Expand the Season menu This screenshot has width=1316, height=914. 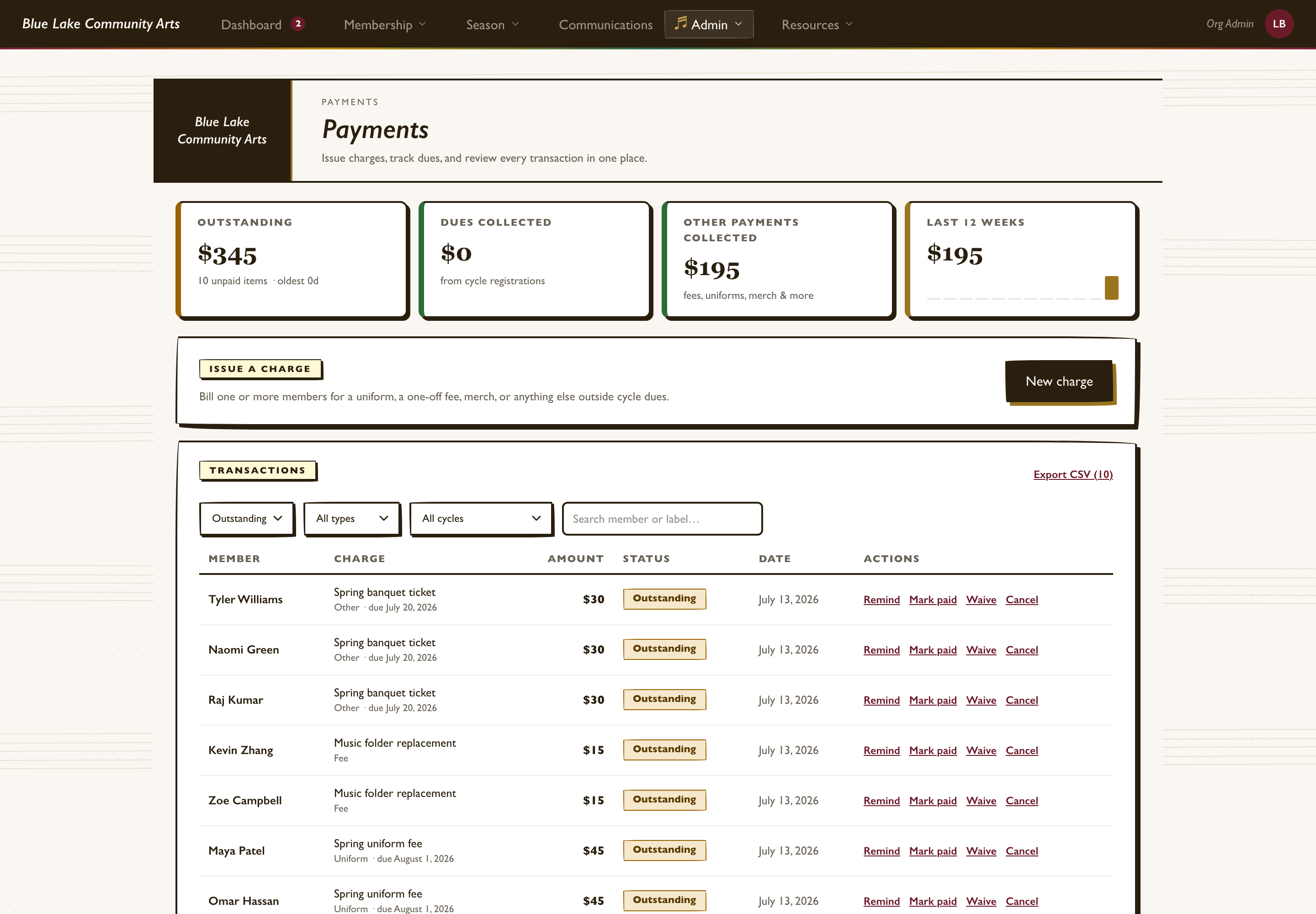pyautogui.click(x=493, y=25)
